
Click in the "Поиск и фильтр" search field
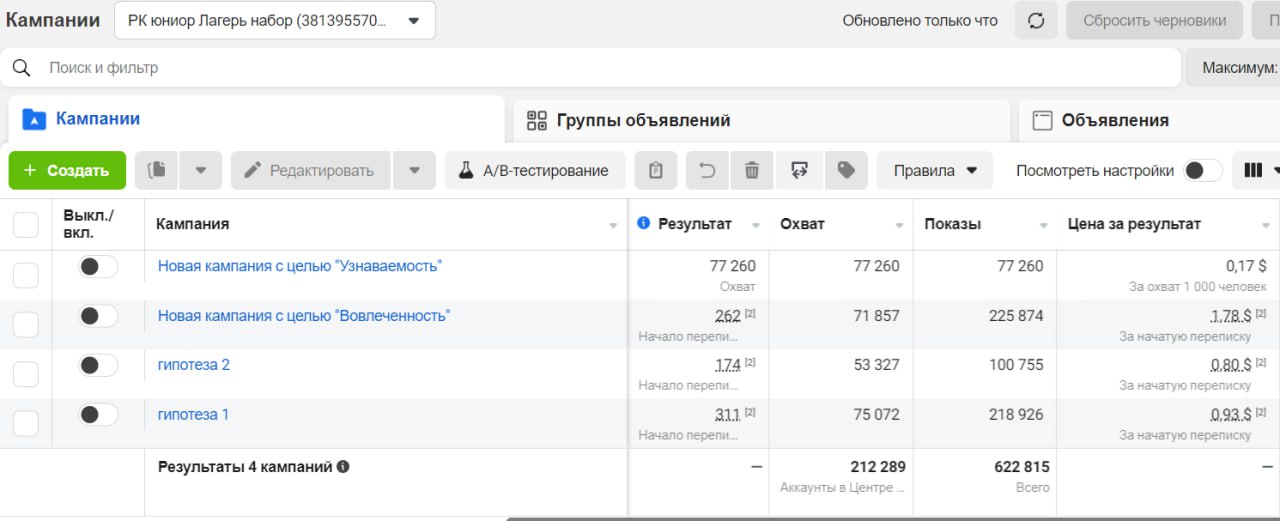tap(600, 68)
